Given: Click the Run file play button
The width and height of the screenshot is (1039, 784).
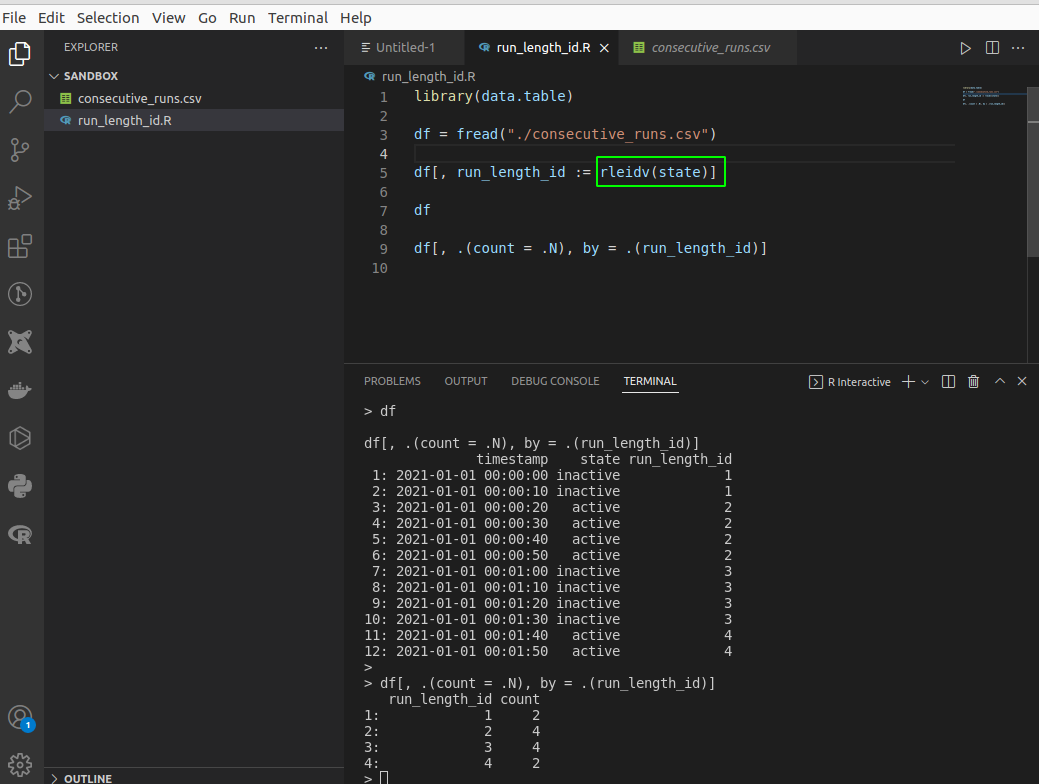Looking at the screenshot, I should 965,48.
